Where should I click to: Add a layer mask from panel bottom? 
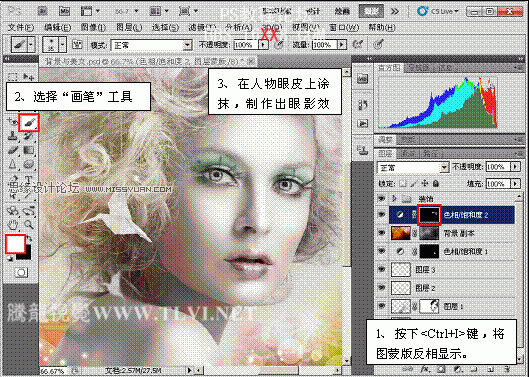pos(441,369)
